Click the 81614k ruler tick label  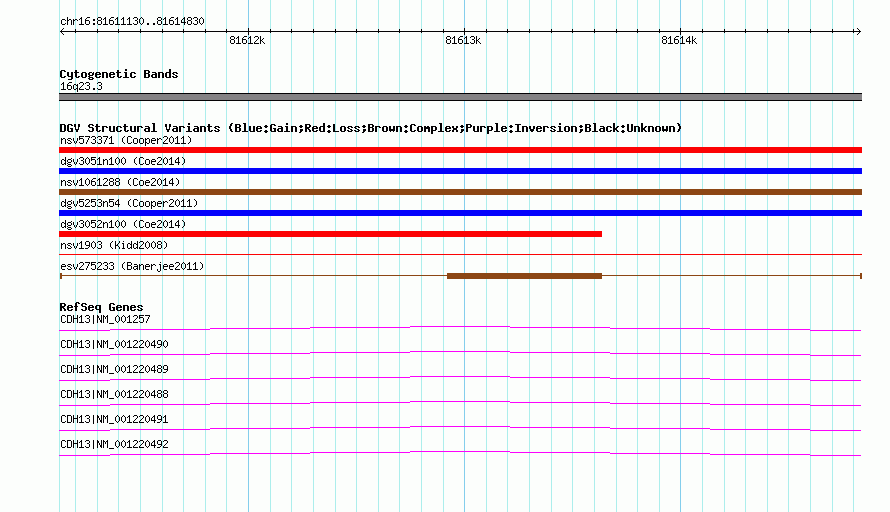tap(679, 40)
